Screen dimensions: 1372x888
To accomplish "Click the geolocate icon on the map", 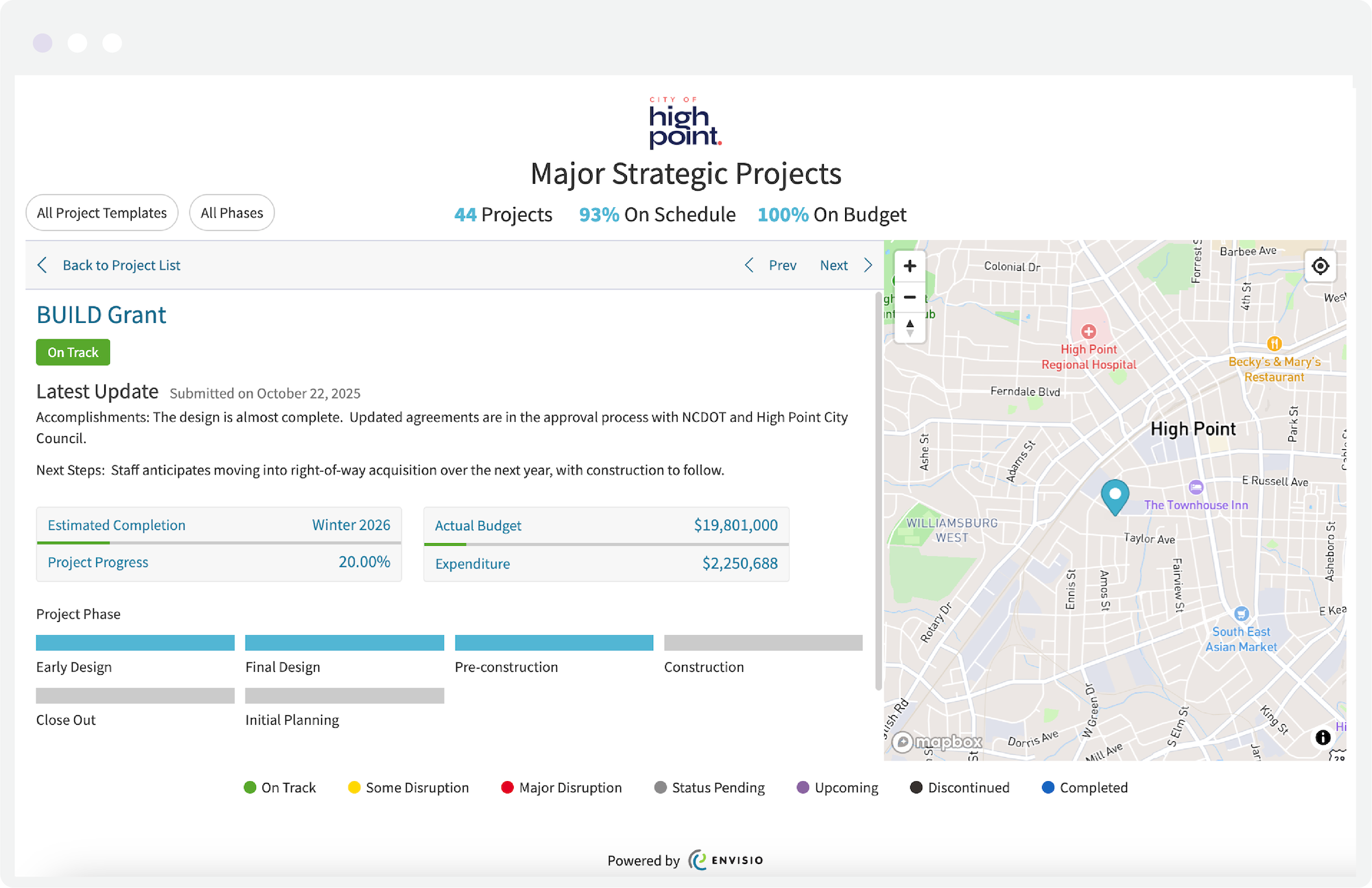I will pos(1320,266).
